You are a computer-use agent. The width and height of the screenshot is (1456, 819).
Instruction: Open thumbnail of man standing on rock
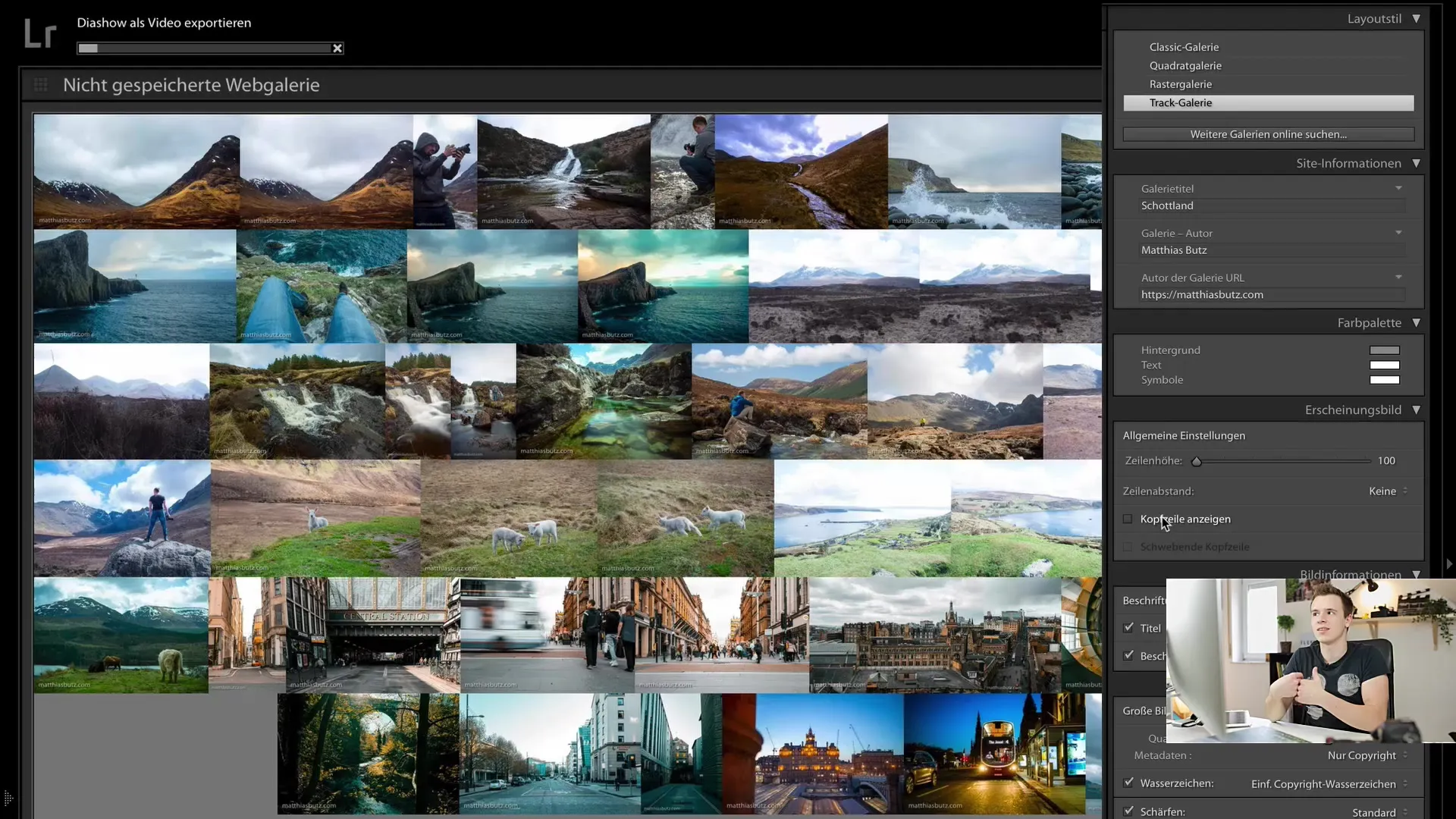click(x=122, y=518)
